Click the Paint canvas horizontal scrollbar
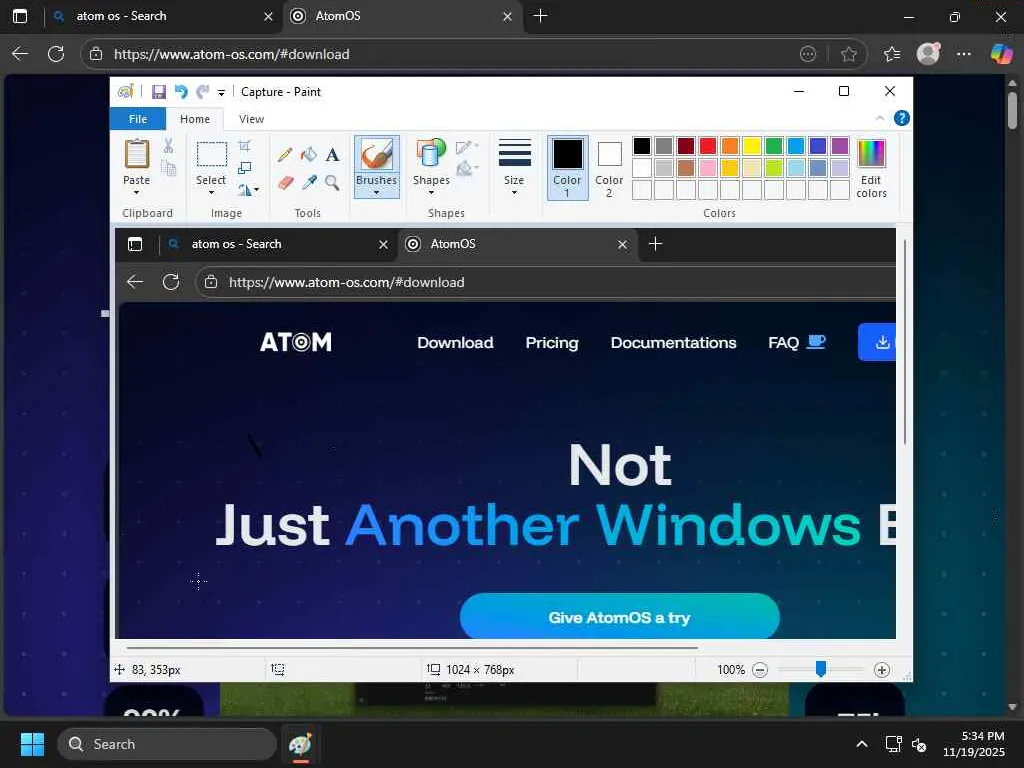Image resolution: width=1024 pixels, height=768 pixels. pos(412,648)
